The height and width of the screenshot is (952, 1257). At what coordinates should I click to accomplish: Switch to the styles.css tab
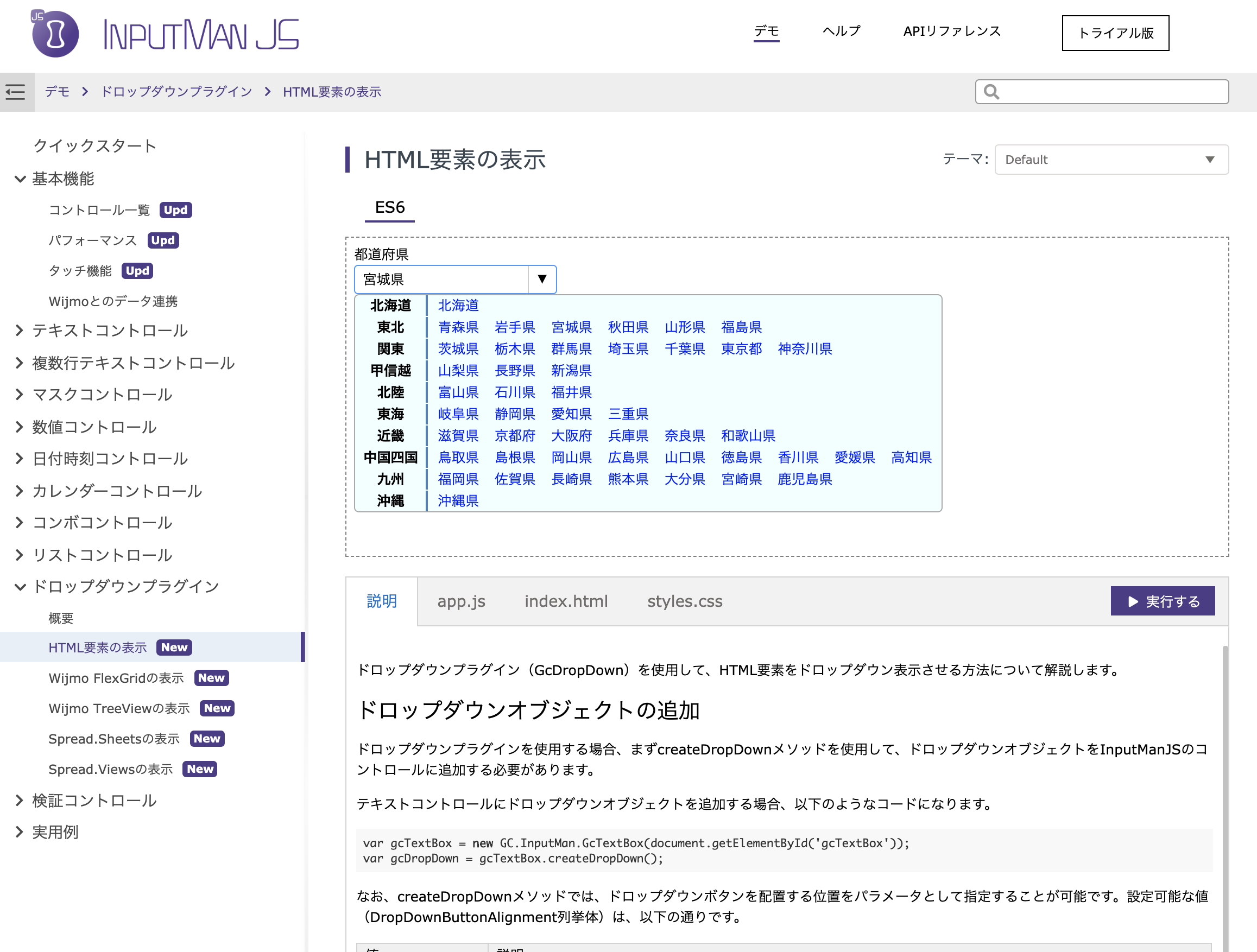685,601
